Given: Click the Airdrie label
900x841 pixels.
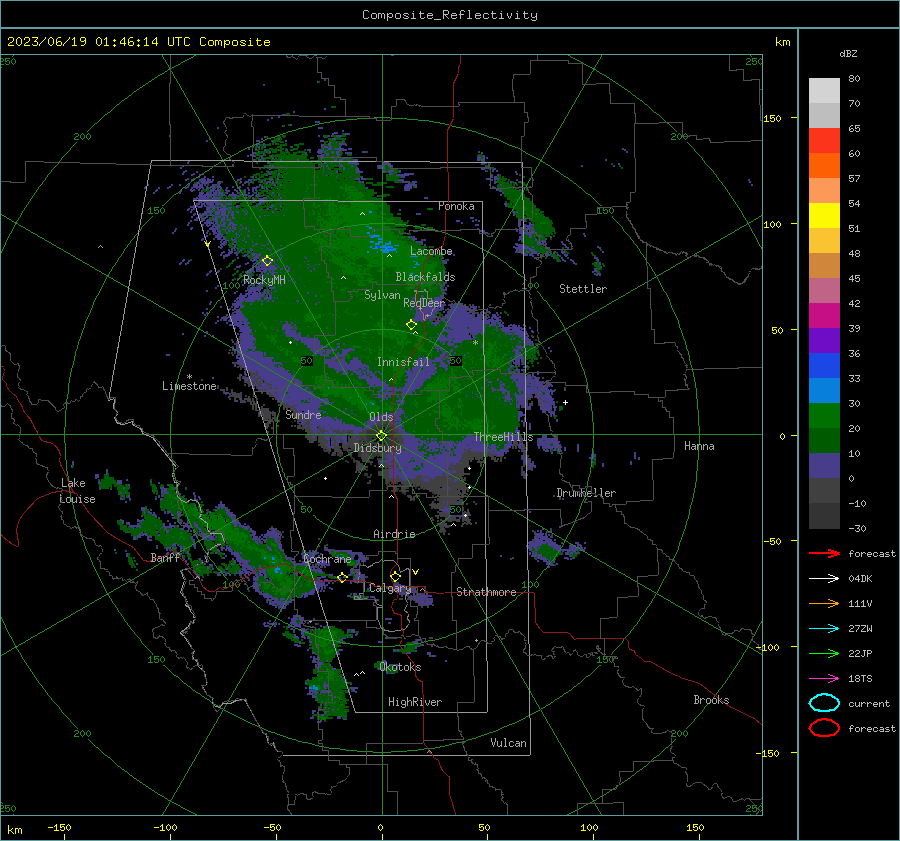Looking at the screenshot, I should (x=394, y=534).
